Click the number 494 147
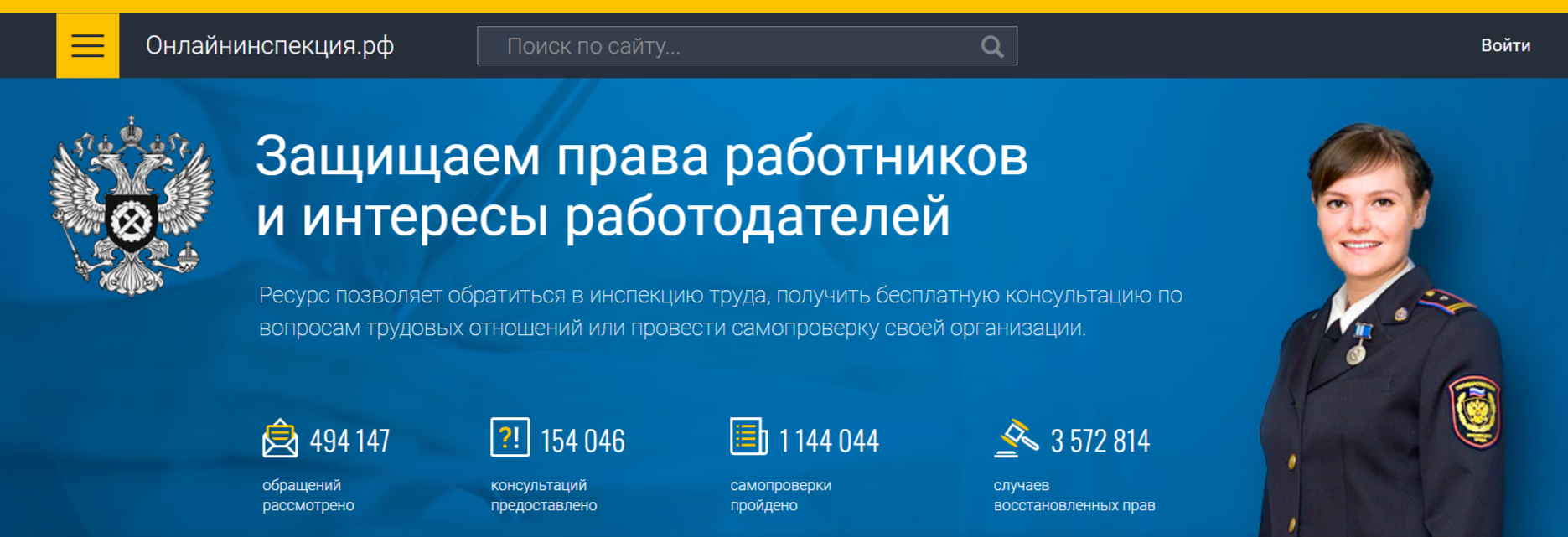 (349, 441)
